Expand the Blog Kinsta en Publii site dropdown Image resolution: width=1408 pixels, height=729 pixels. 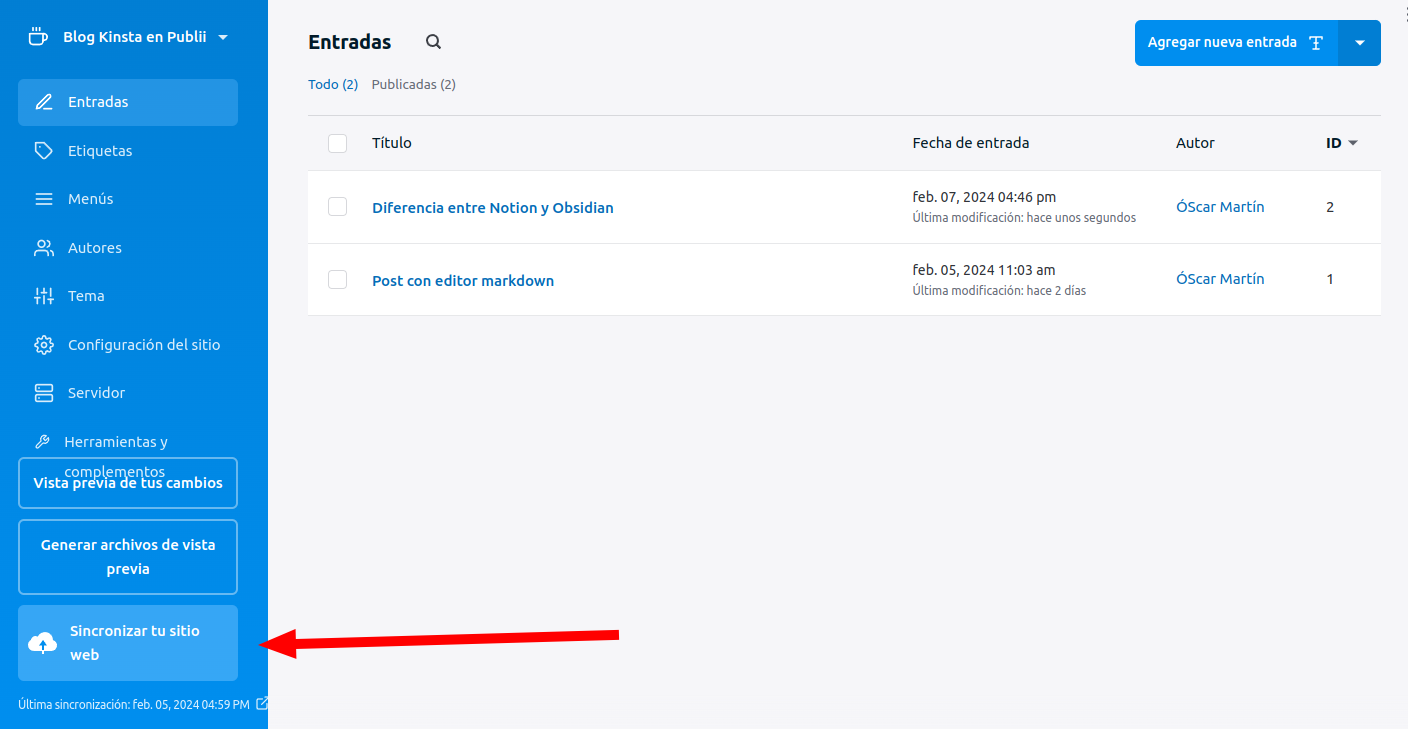223,37
